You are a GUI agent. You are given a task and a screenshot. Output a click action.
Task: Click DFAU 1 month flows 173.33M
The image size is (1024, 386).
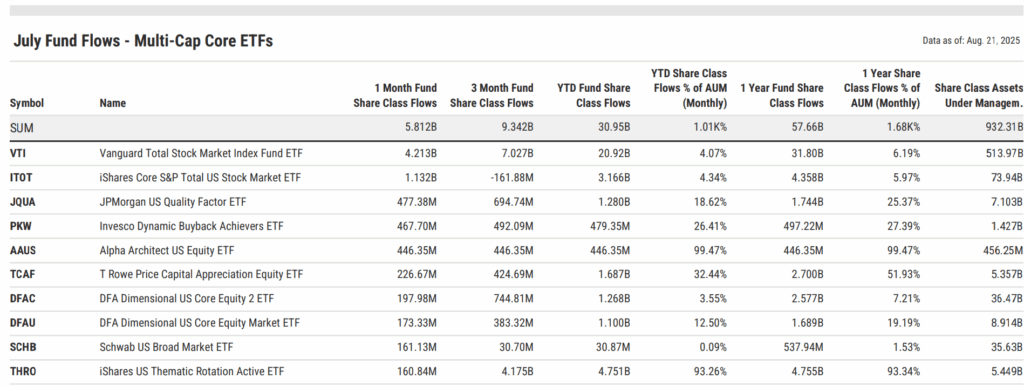(x=417, y=323)
